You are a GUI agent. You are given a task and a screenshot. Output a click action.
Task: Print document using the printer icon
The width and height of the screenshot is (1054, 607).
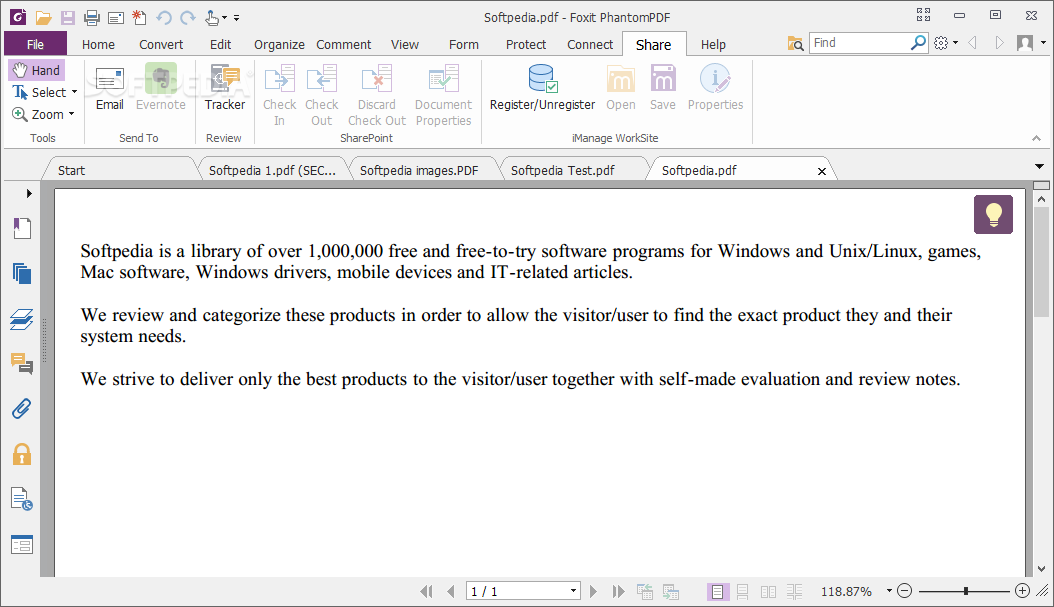point(91,17)
